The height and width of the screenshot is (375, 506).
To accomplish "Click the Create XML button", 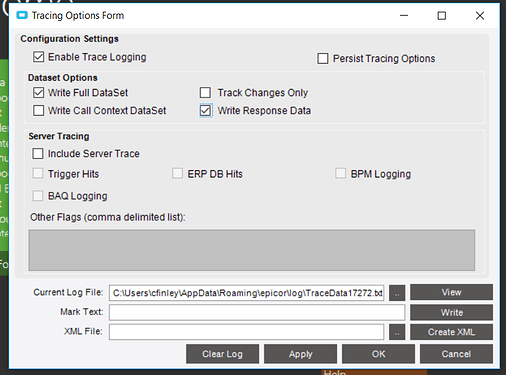I will (451, 332).
